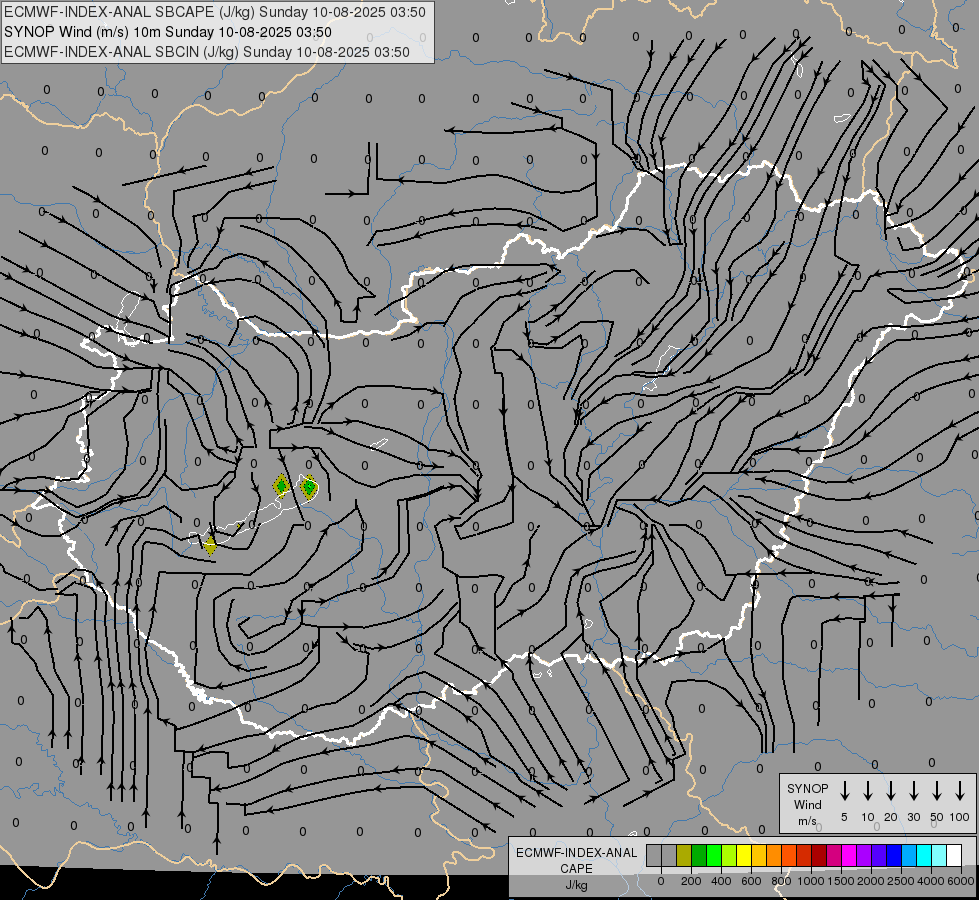The height and width of the screenshot is (900, 979).
Task: Click the lone yellow CAPE diamond on the map
Action: point(210,545)
